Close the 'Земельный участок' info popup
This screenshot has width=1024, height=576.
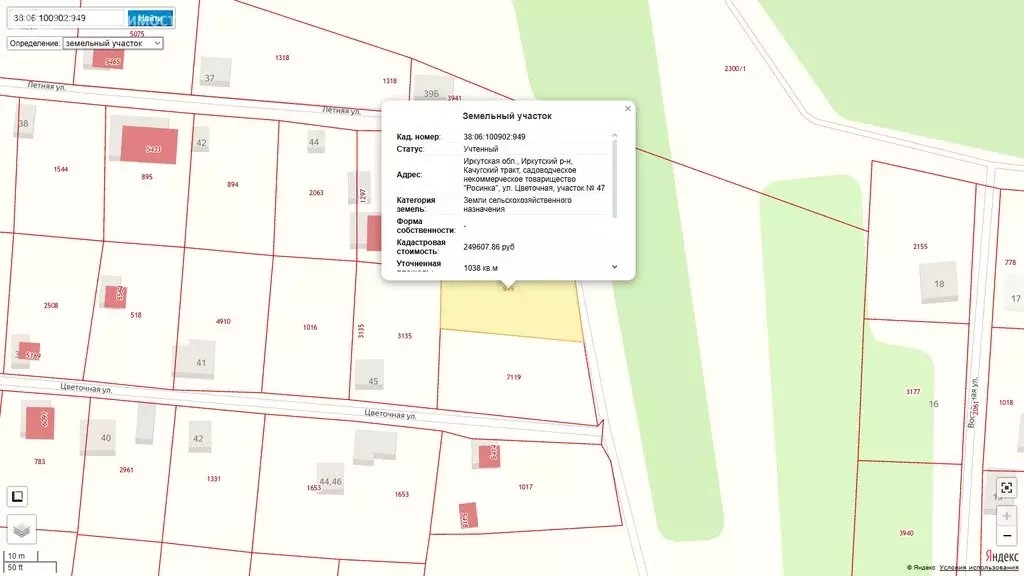click(627, 108)
